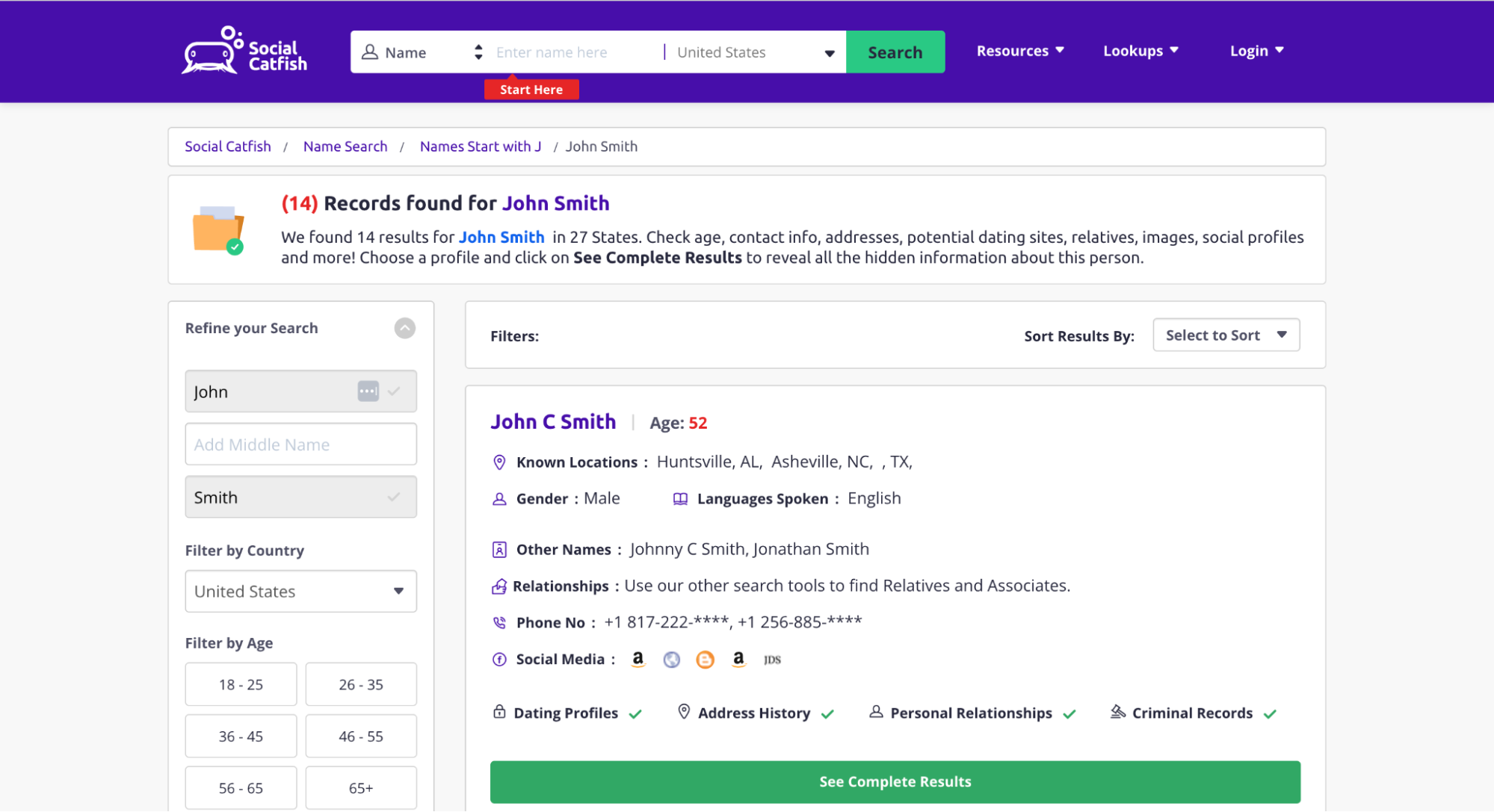This screenshot has width=1494, height=812.
Task: Click the Asheville, NC location text
Action: (821, 462)
